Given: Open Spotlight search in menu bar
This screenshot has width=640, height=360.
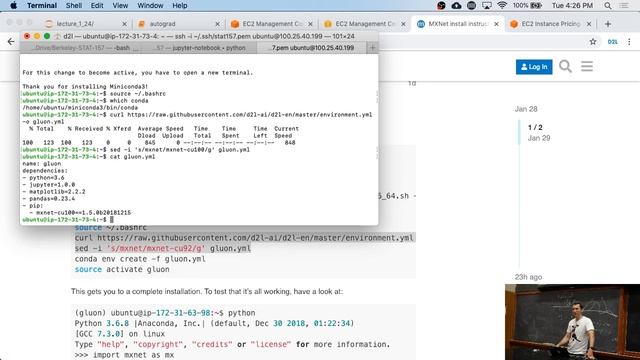Looking at the screenshot, I should pyautogui.click(x=608, y=6).
